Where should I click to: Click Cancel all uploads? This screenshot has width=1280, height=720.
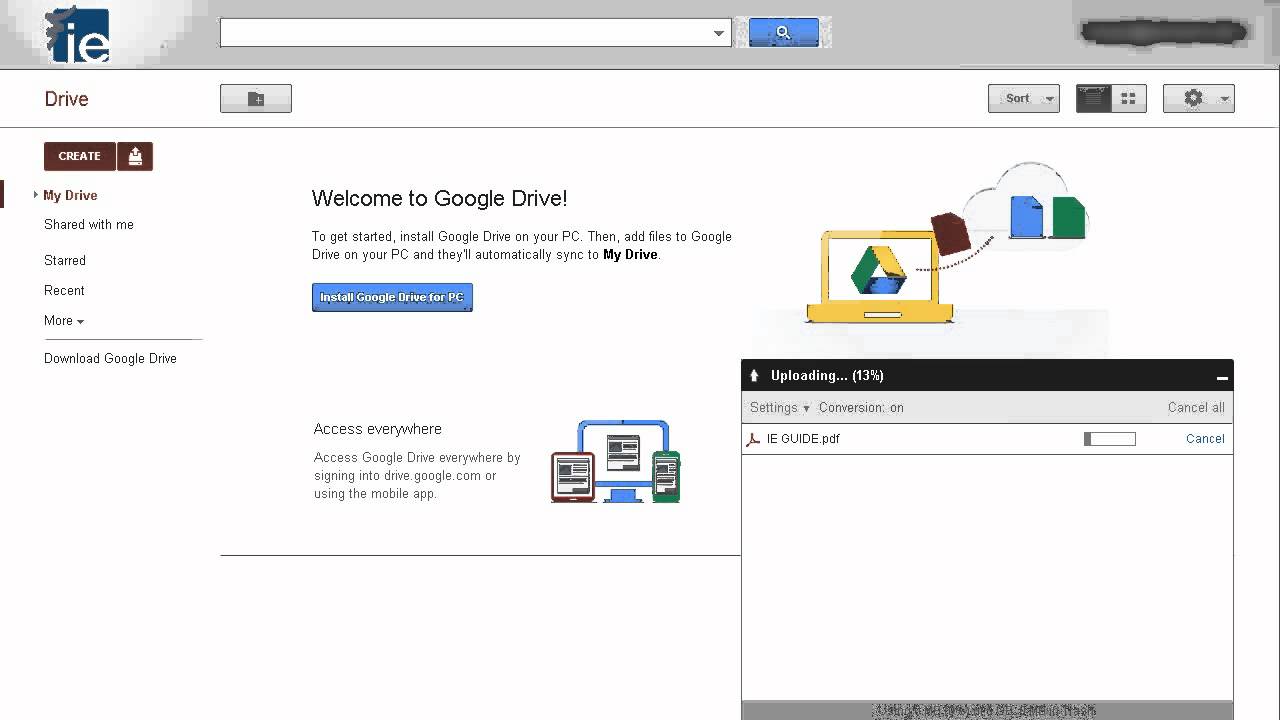point(1196,408)
